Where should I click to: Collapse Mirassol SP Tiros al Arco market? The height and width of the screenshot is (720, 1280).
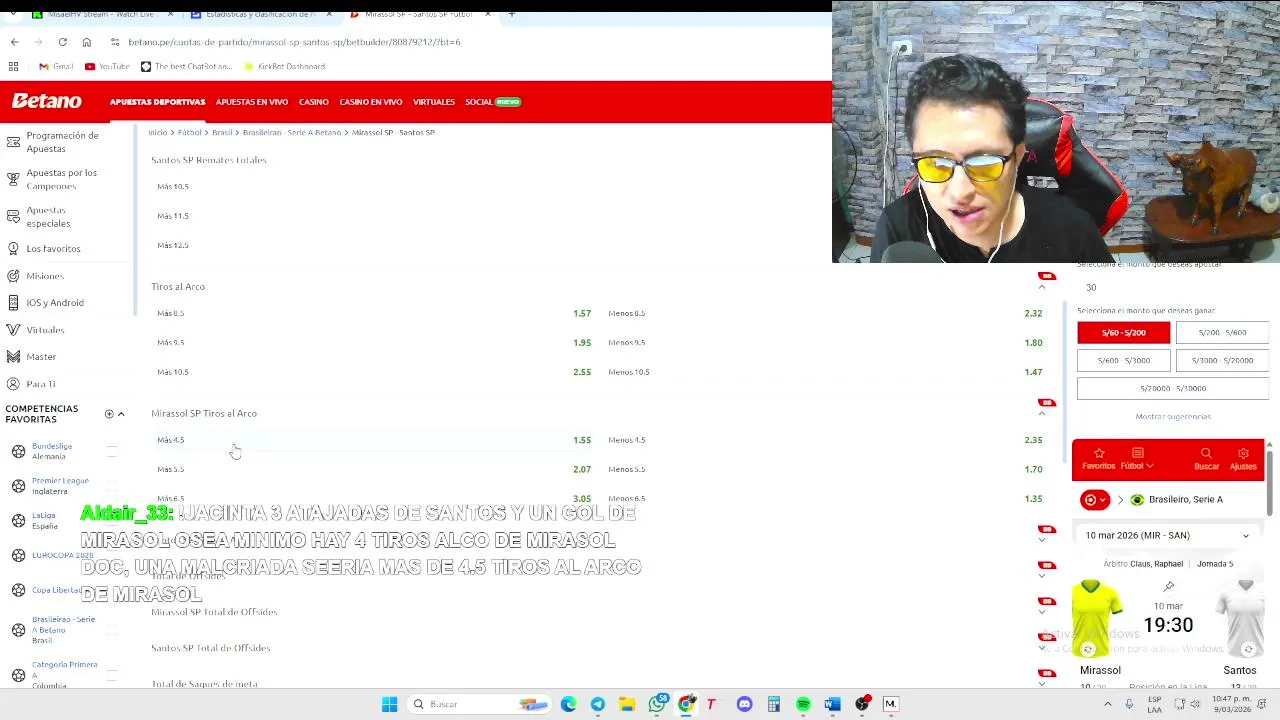[1041, 414]
